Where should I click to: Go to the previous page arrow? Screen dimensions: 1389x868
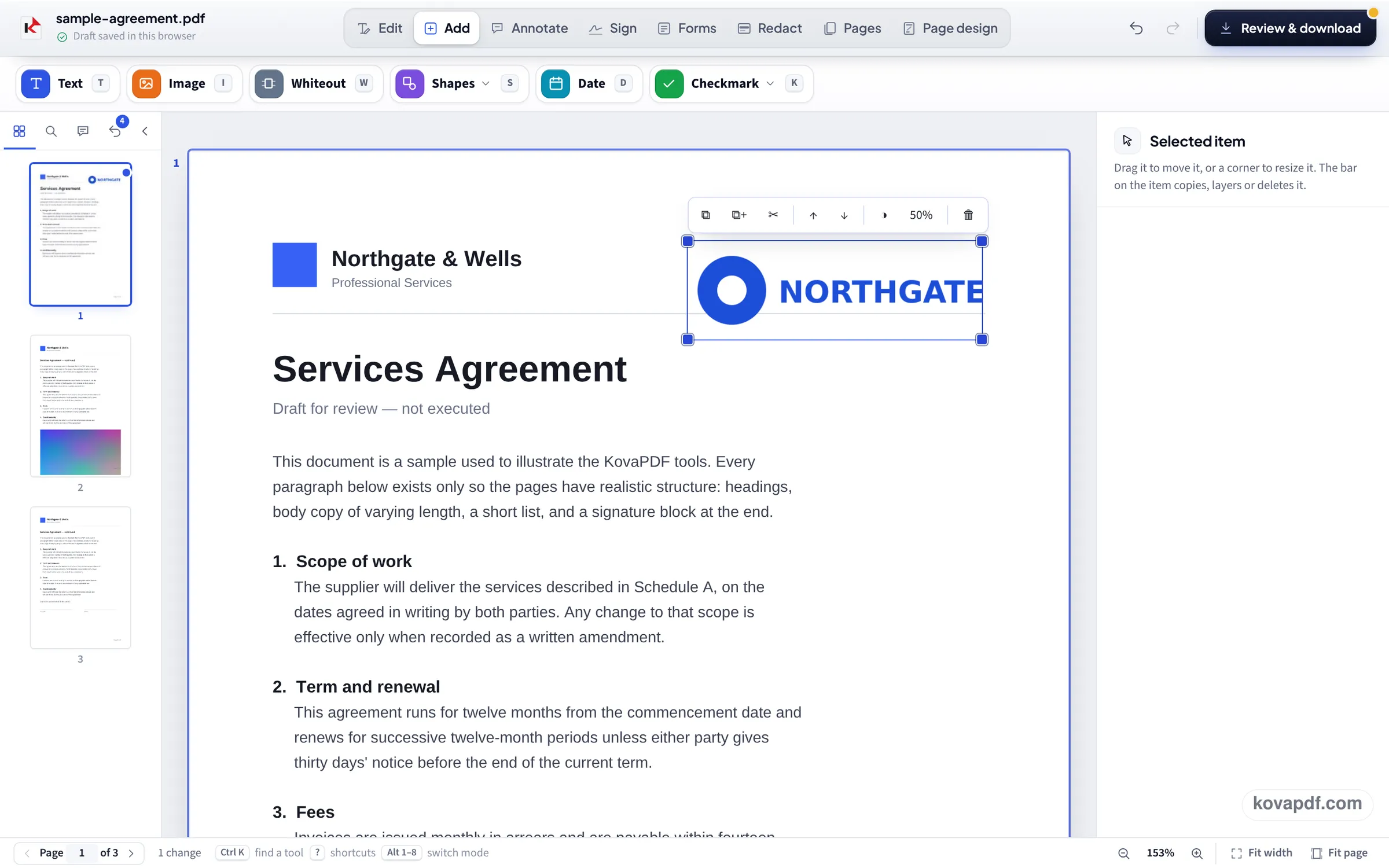(x=27, y=853)
